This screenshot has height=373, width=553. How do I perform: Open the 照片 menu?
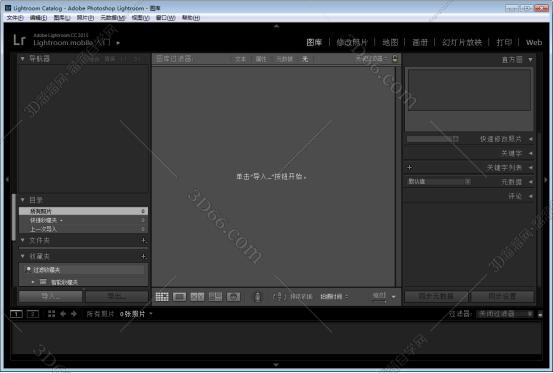(85, 18)
